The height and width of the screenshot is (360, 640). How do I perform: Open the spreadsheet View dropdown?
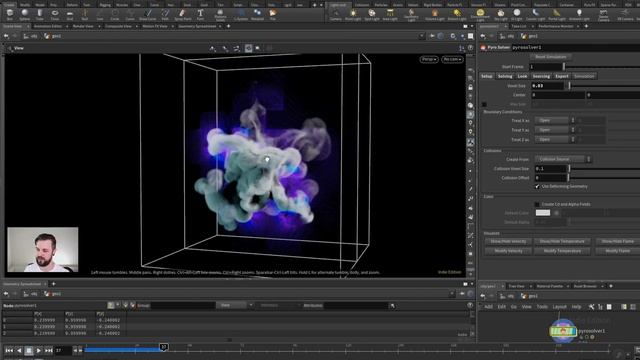[x=235, y=305]
